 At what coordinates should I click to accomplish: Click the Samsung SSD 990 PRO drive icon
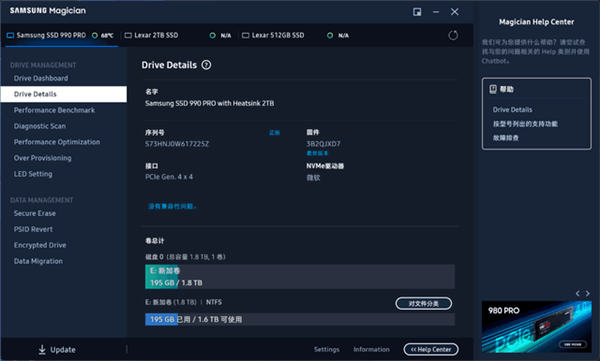(x=10, y=35)
